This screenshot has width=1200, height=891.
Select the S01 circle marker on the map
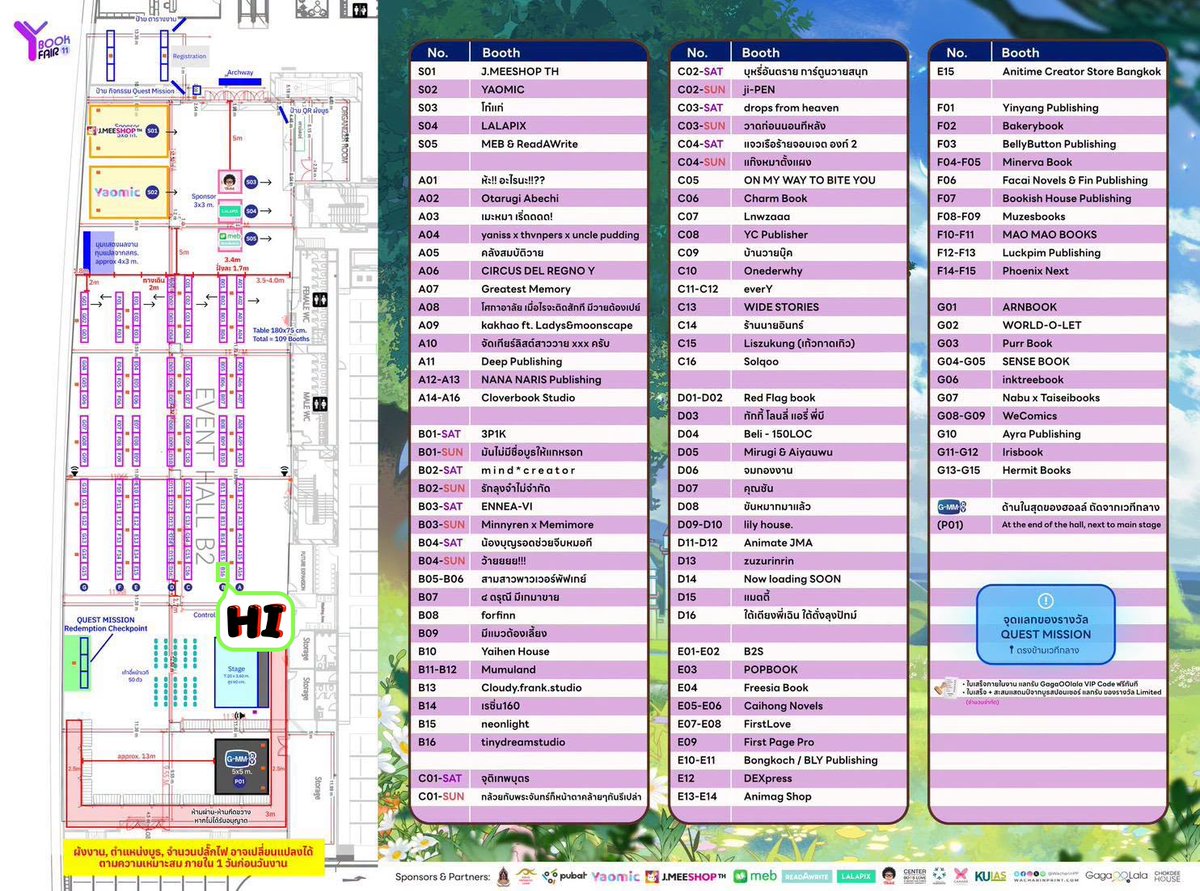(153, 131)
